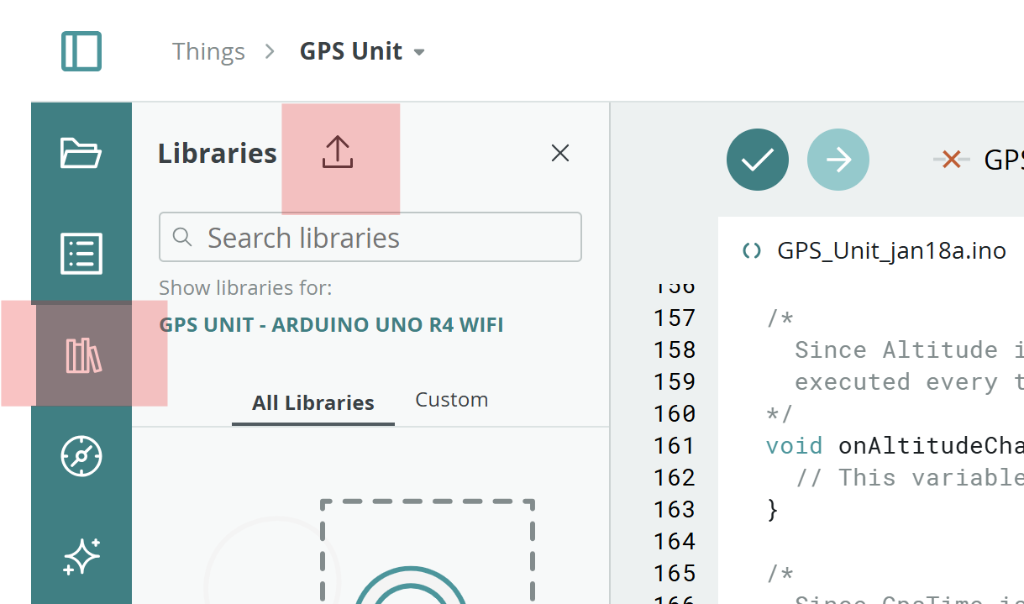Select the Things list icon in the sidebar
Image resolution: width=1024 pixels, height=604 pixels.
[81, 254]
